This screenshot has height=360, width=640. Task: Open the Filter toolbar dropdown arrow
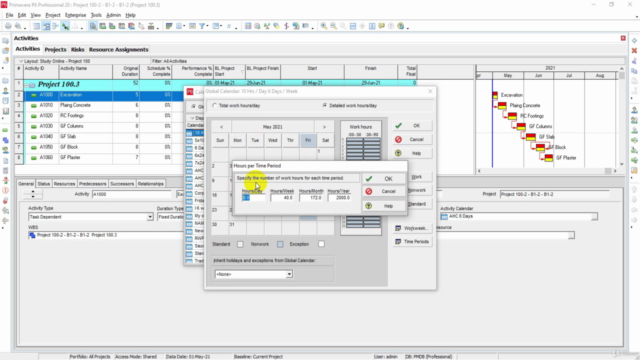[x=207, y=27]
